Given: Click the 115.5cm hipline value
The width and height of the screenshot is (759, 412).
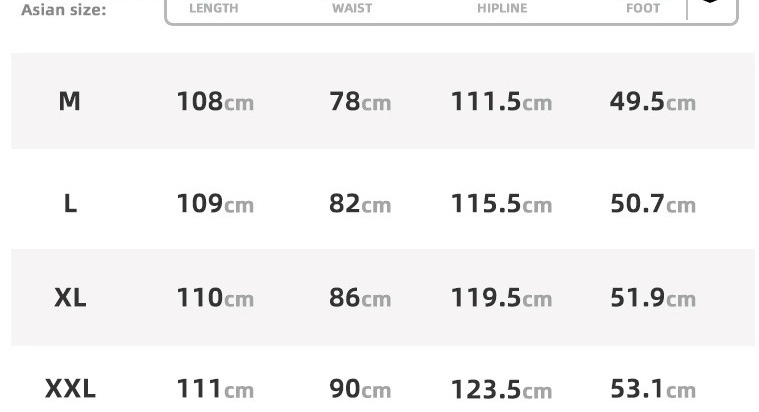Looking at the screenshot, I should 501,204.
